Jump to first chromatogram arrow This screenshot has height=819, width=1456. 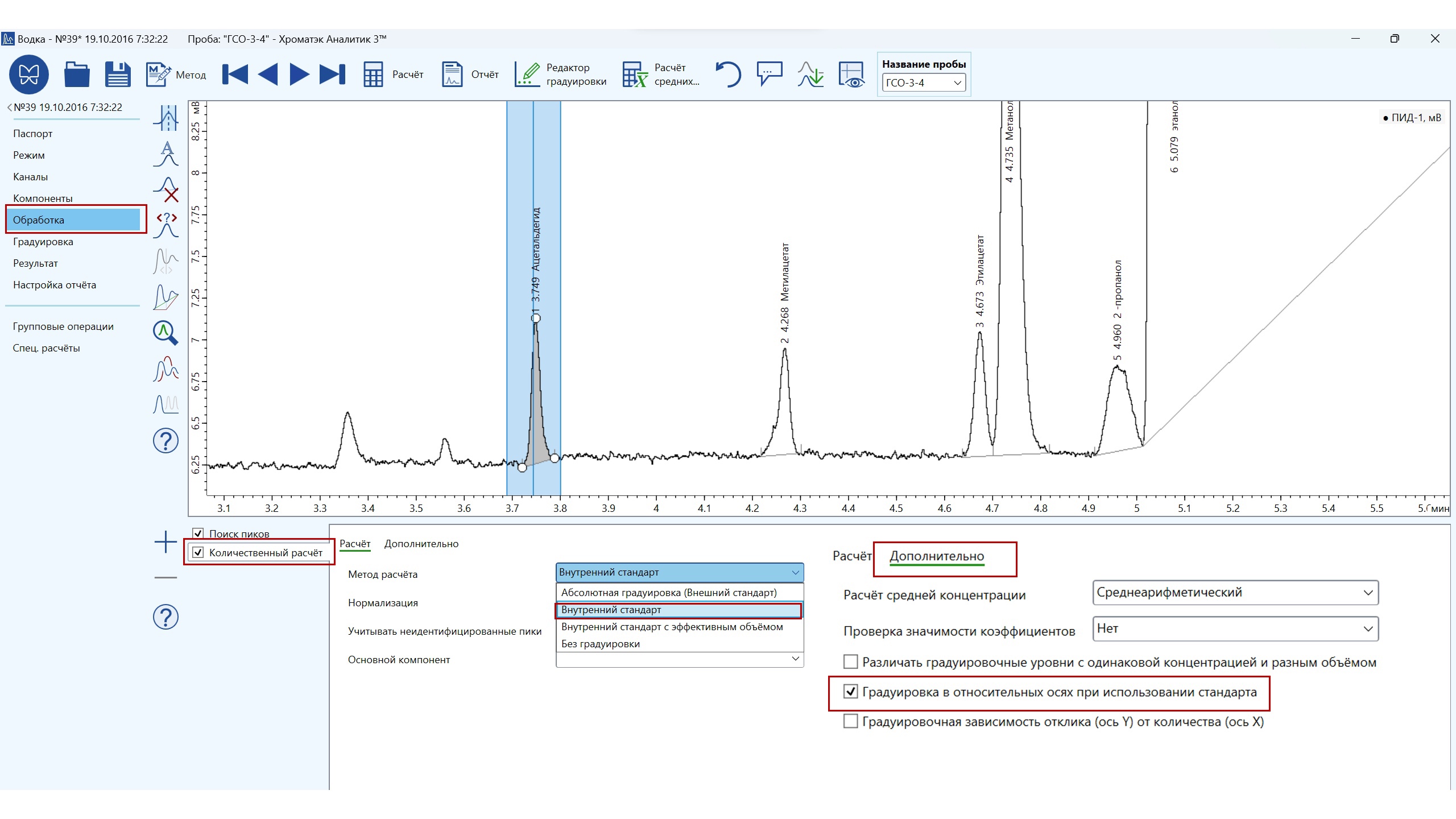tap(235, 75)
